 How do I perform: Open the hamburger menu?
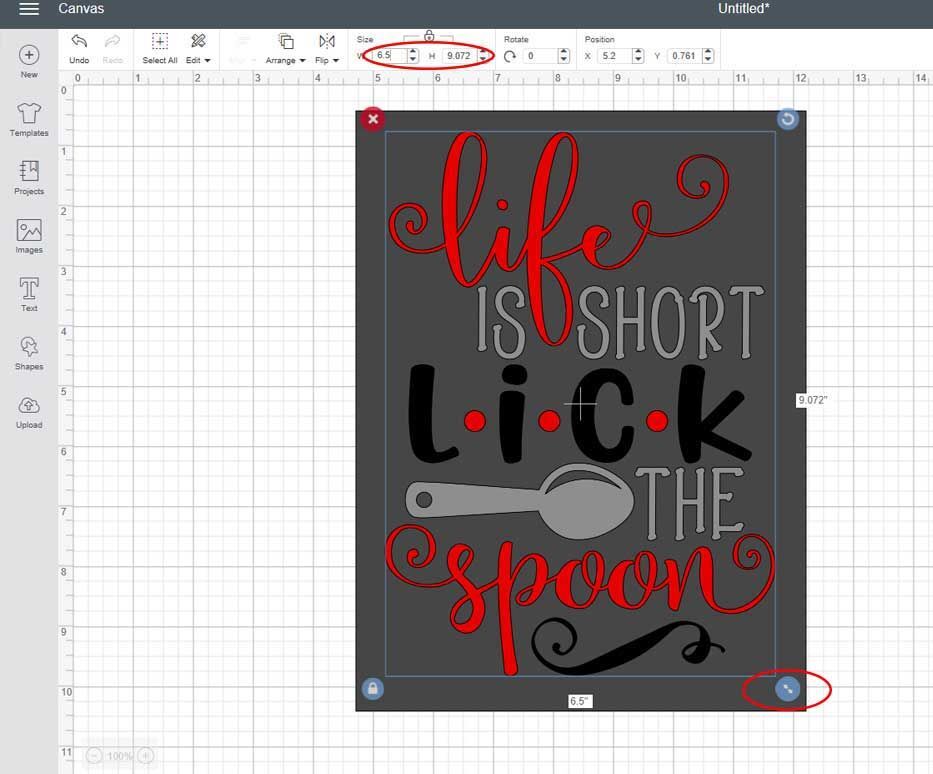coord(27,8)
